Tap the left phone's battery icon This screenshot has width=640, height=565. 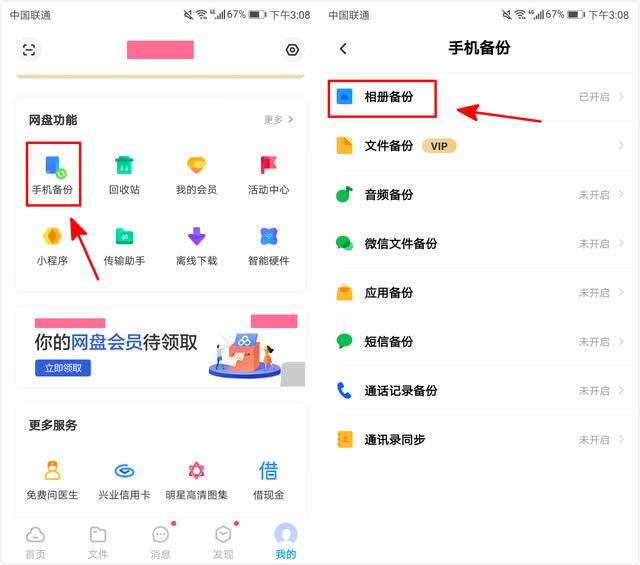[257, 15]
